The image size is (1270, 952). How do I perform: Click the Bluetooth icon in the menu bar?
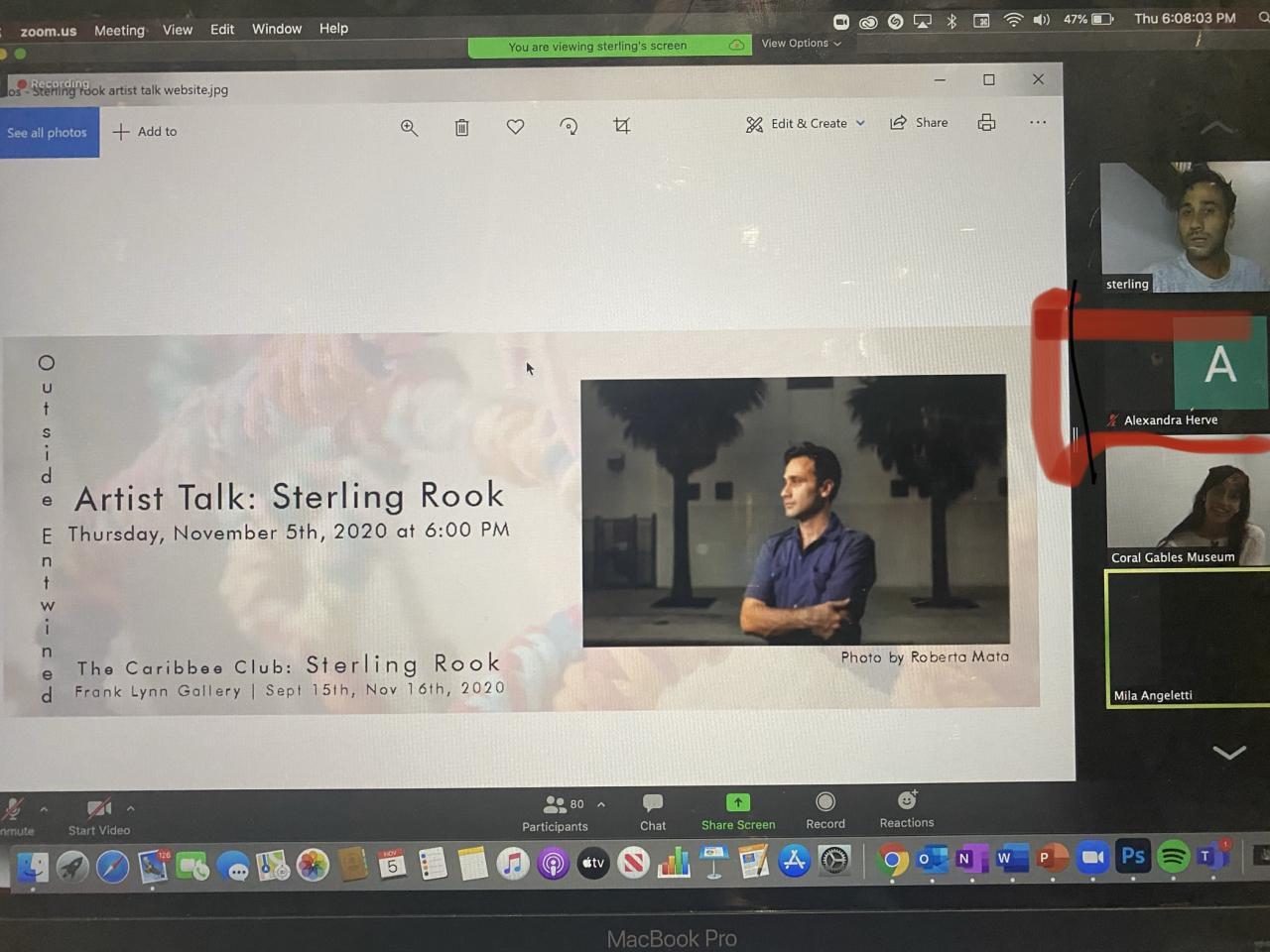(x=952, y=21)
